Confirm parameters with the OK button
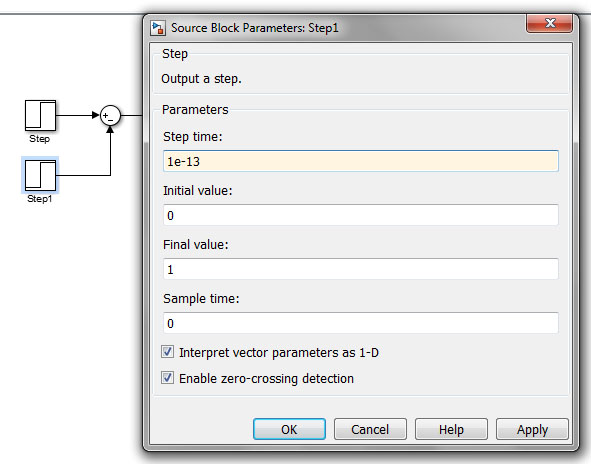This screenshot has width=591, height=464. coord(289,429)
